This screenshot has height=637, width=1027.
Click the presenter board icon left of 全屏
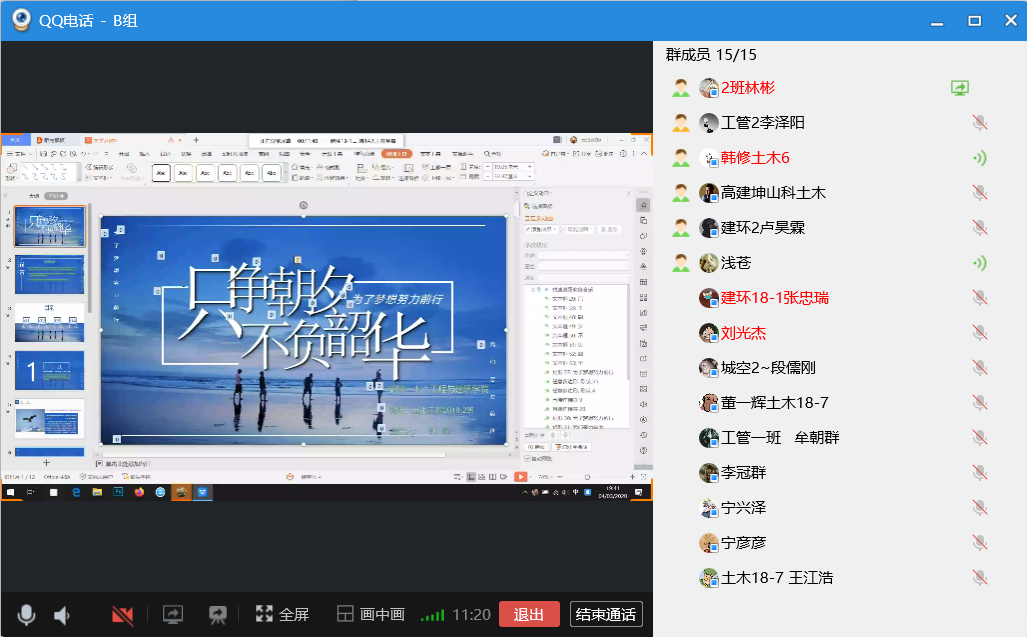coord(217,614)
